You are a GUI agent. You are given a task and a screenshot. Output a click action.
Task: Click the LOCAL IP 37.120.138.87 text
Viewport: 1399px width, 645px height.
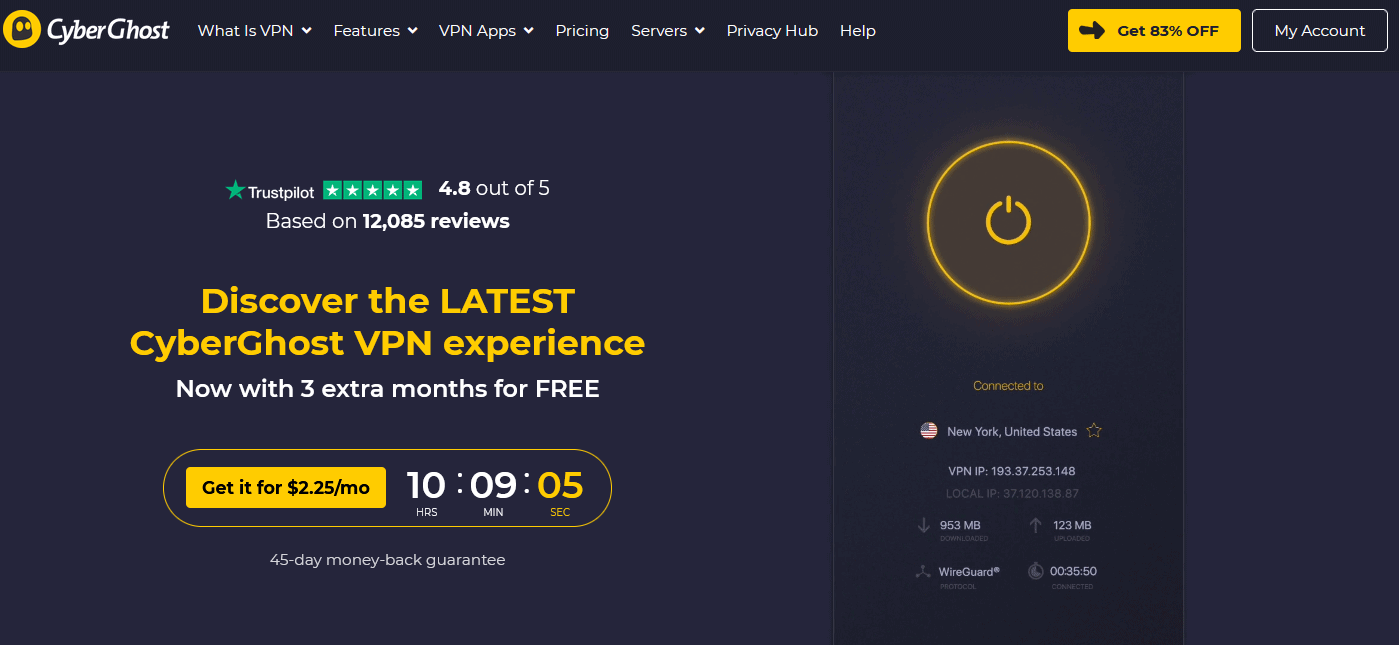click(x=1012, y=493)
